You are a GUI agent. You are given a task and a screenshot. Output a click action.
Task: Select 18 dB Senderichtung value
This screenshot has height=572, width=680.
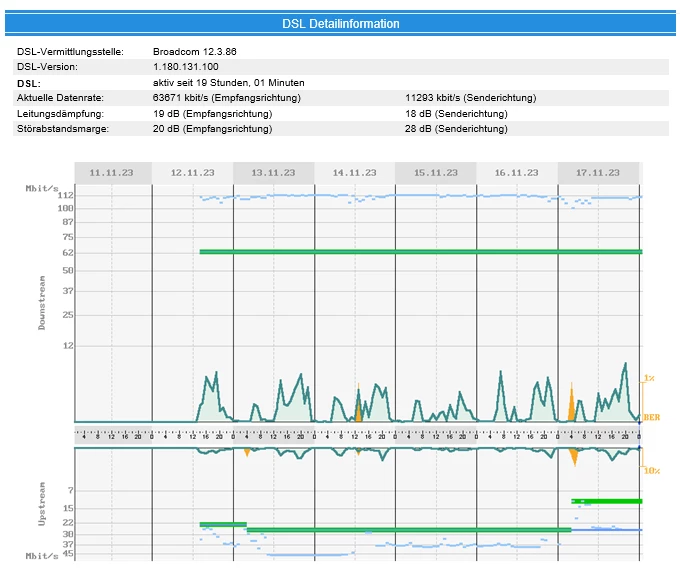click(456, 114)
